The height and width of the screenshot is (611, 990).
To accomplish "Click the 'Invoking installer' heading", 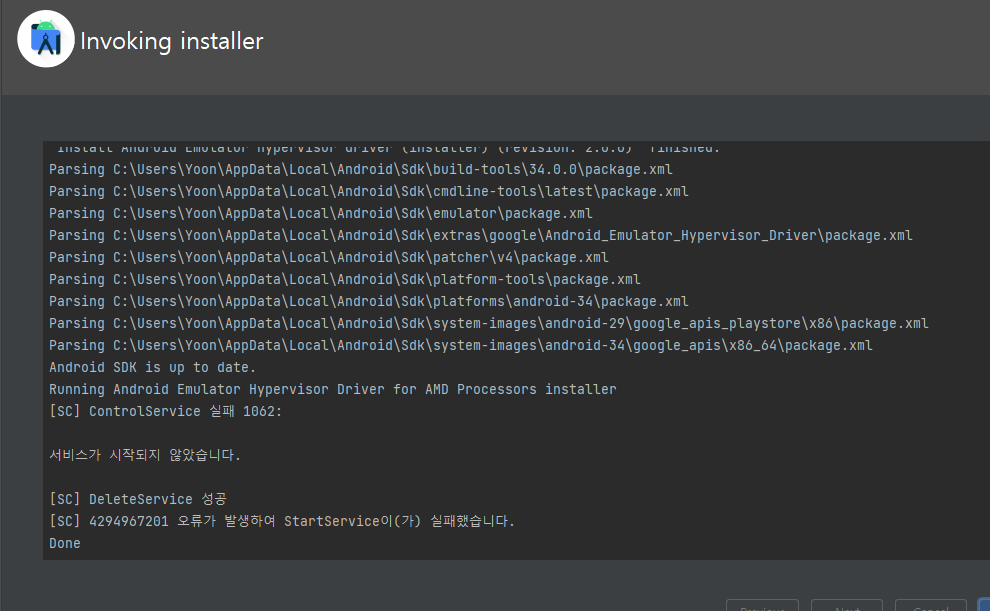I will [171, 41].
